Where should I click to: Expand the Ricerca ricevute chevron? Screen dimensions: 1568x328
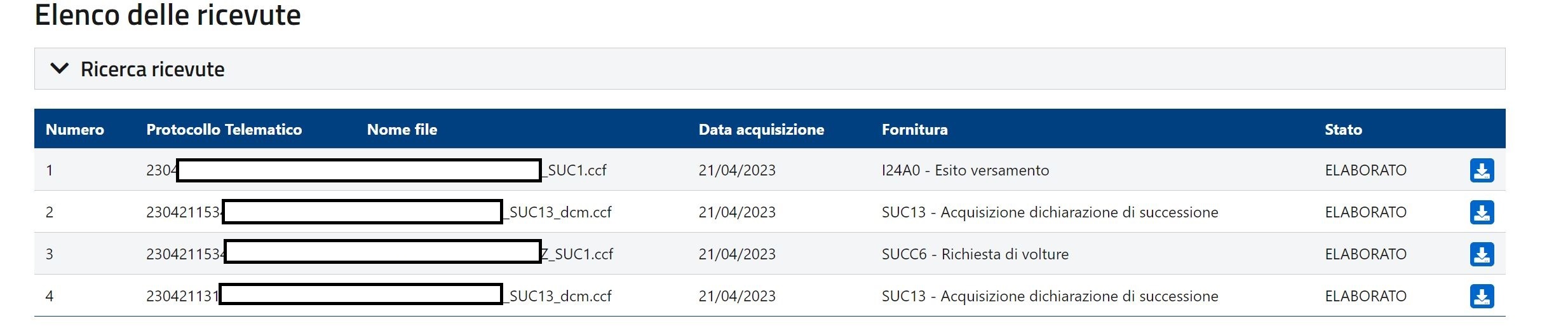click(59, 69)
